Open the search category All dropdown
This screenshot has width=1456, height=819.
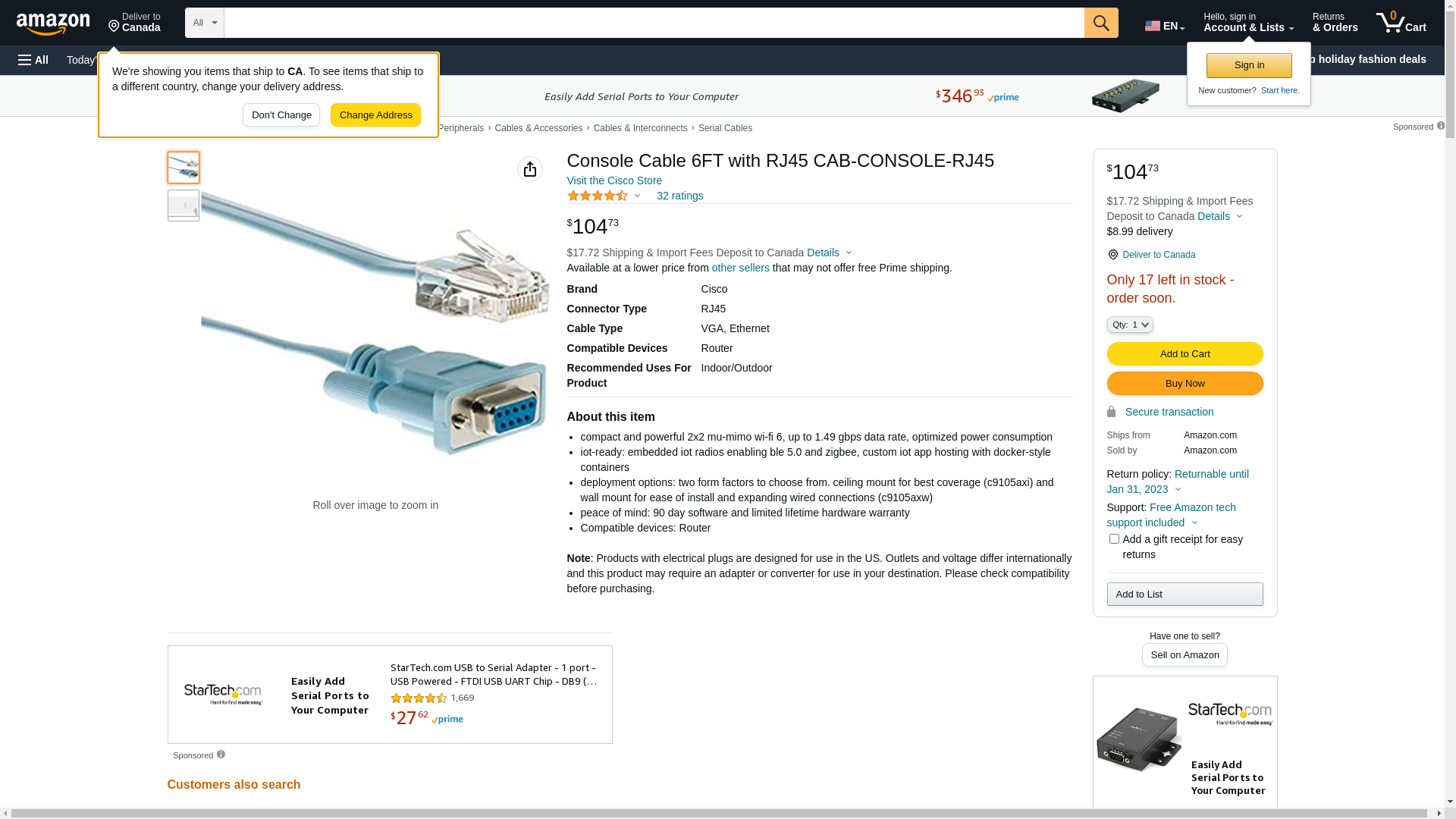(x=204, y=23)
